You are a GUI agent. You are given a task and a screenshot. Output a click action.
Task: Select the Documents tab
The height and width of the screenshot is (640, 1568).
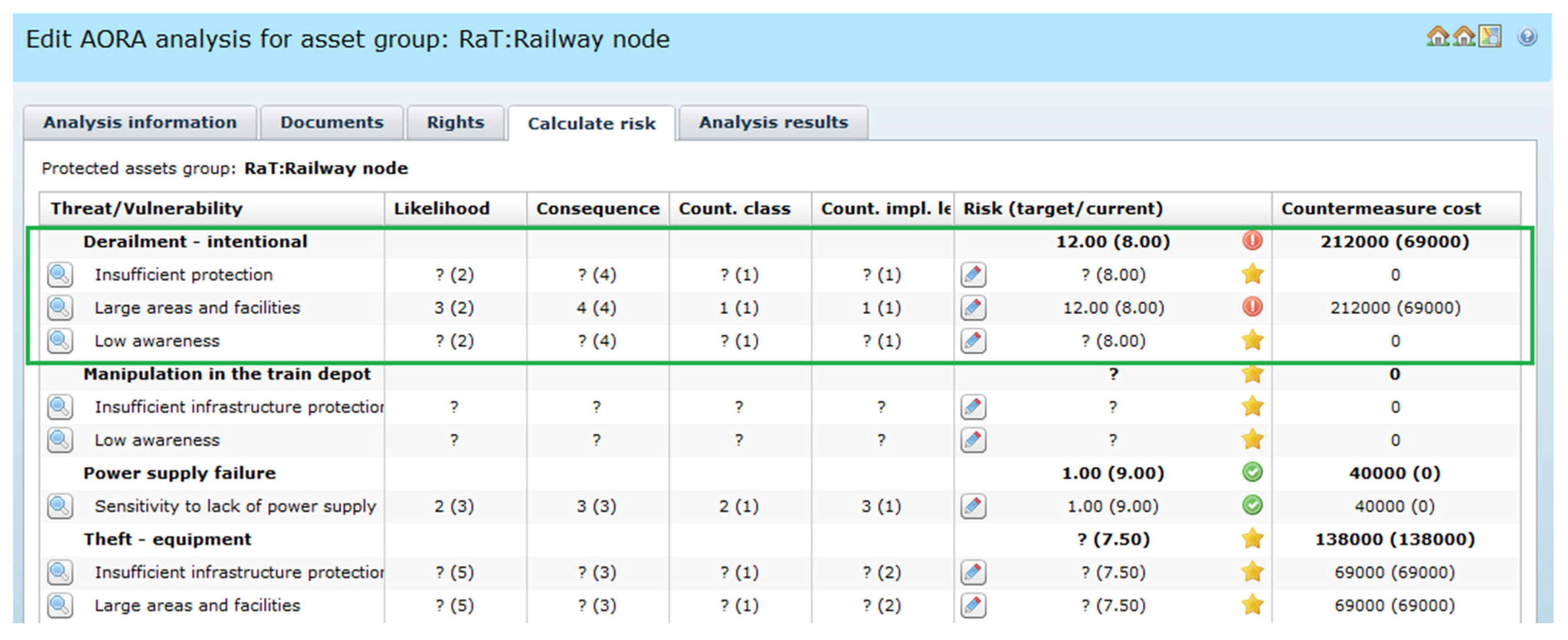[332, 123]
